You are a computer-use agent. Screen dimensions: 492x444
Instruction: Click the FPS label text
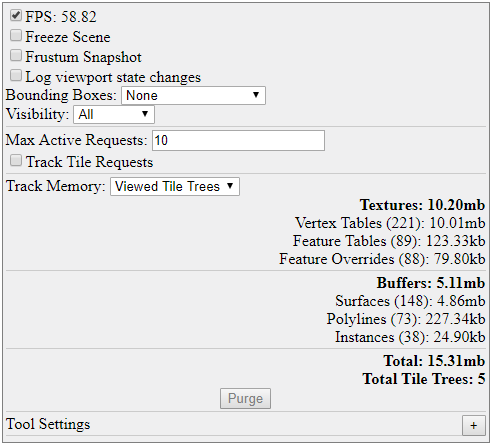(61, 17)
